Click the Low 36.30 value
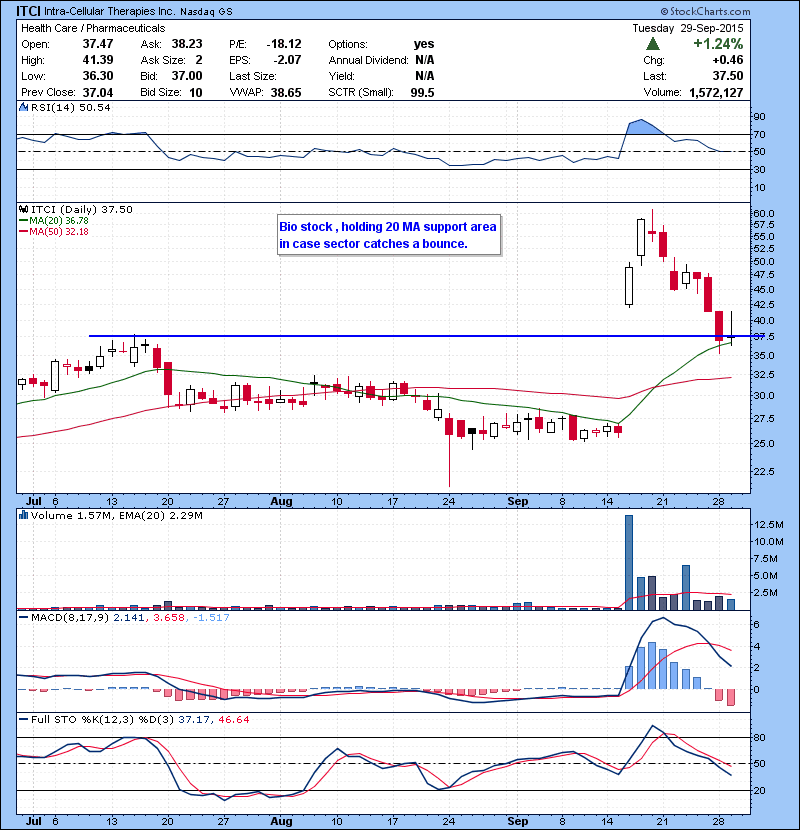The width and height of the screenshot is (800, 830). (98, 76)
